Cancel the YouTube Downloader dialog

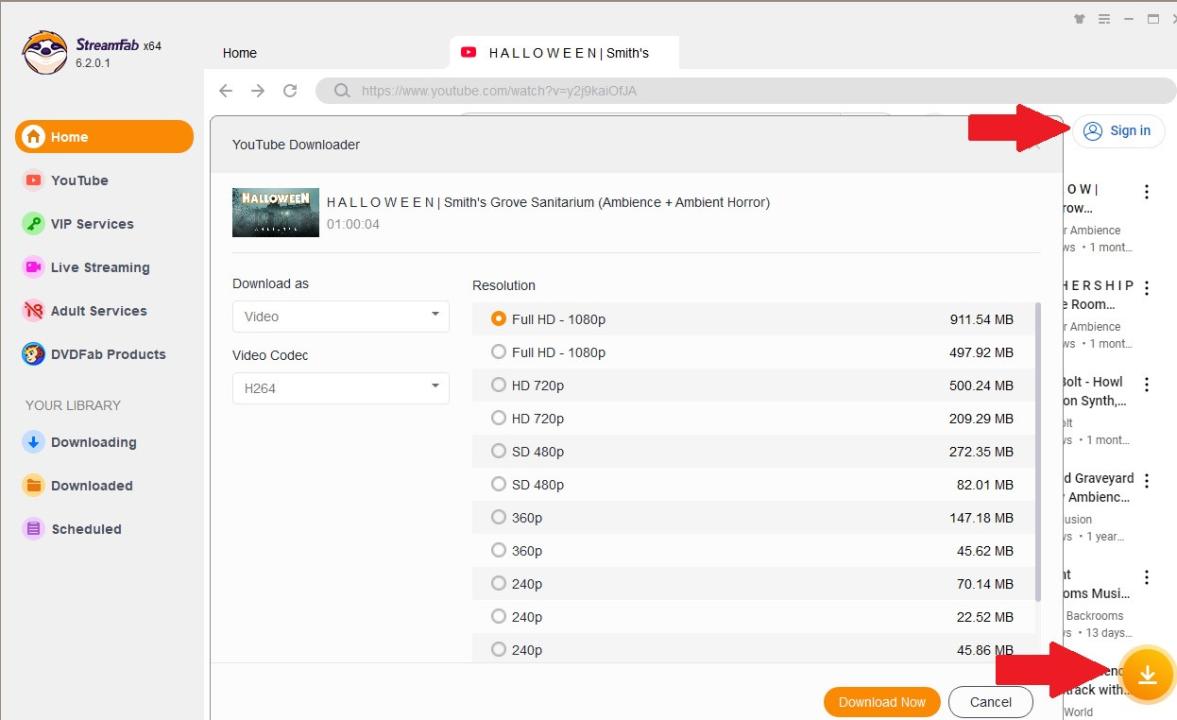pyautogui.click(x=990, y=702)
